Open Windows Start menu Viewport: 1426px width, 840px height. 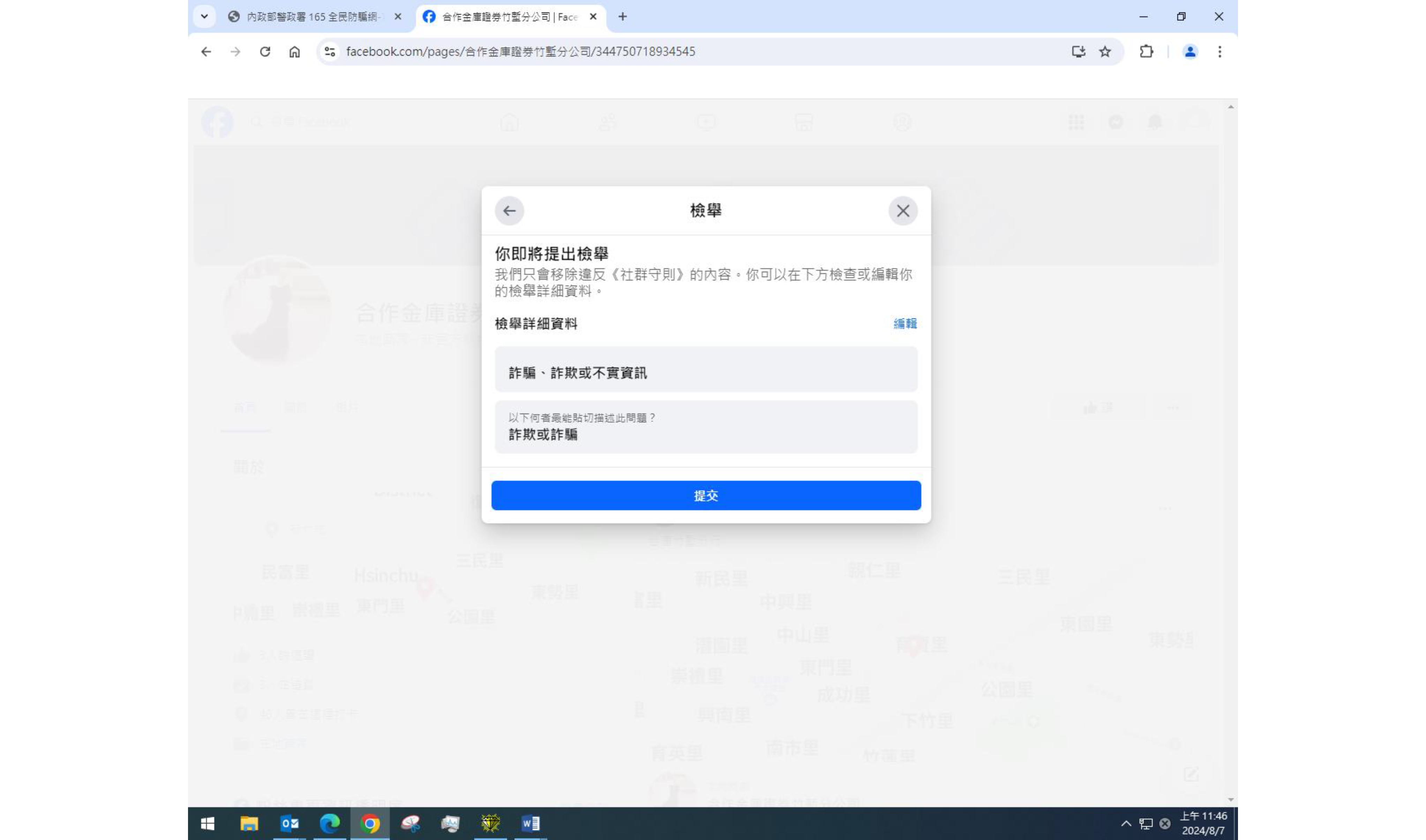coord(207,824)
